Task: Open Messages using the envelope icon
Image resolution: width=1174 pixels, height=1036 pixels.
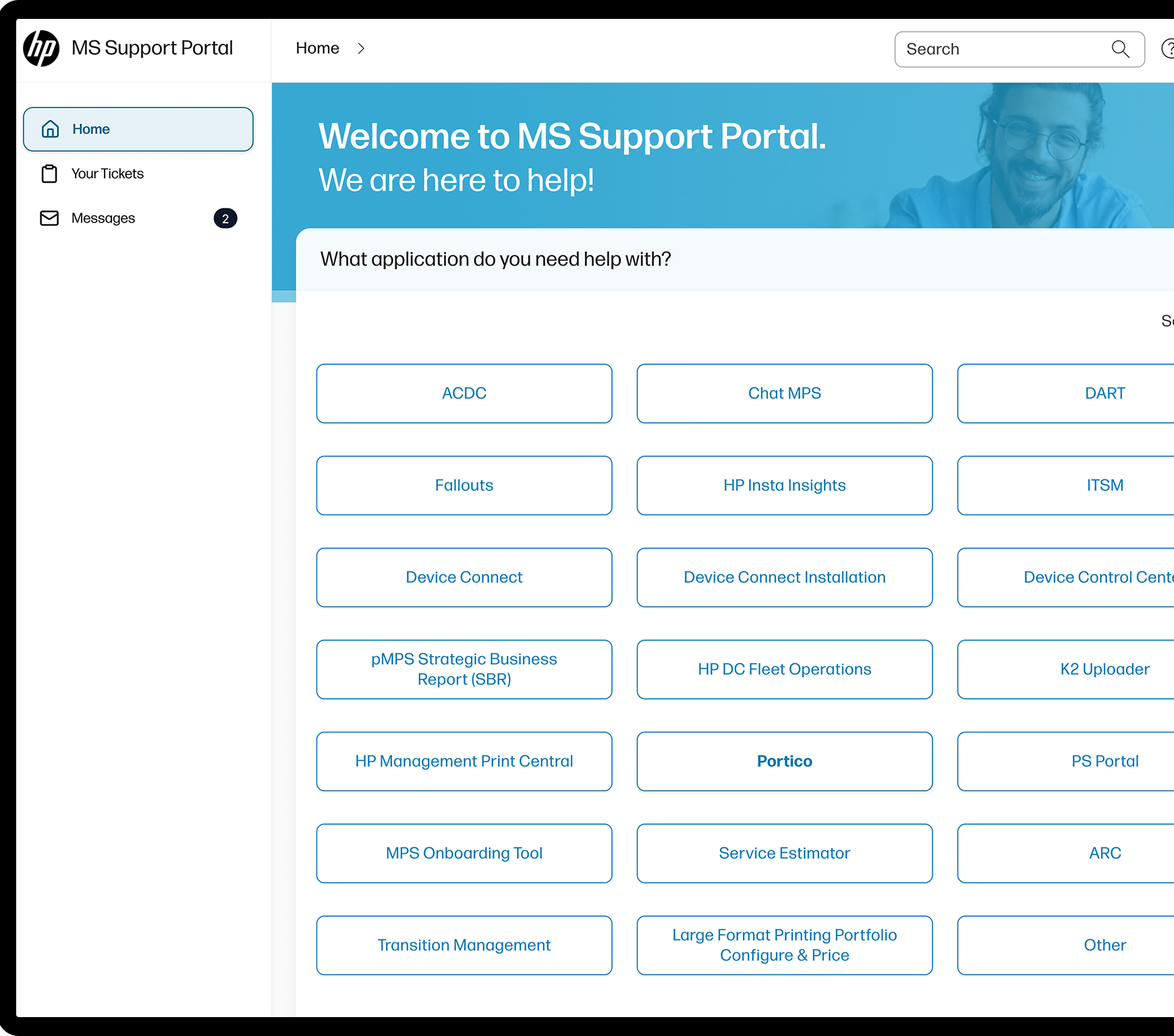Action: (49, 218)
